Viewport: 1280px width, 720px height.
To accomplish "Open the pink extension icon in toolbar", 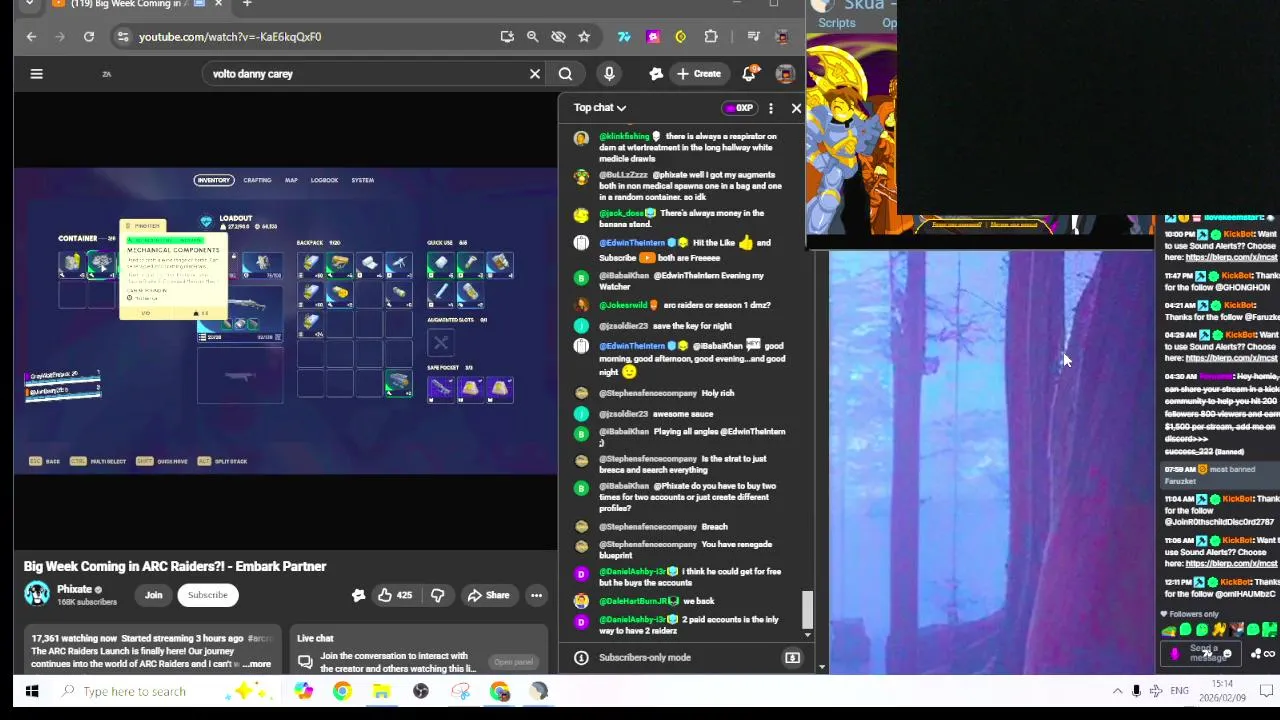I will click(653, 37).
